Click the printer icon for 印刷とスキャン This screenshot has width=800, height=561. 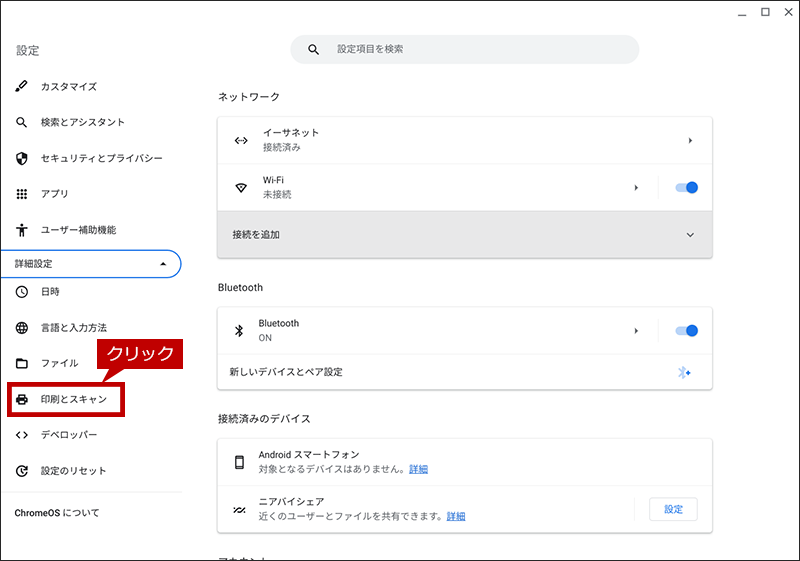tap(21, 399)
